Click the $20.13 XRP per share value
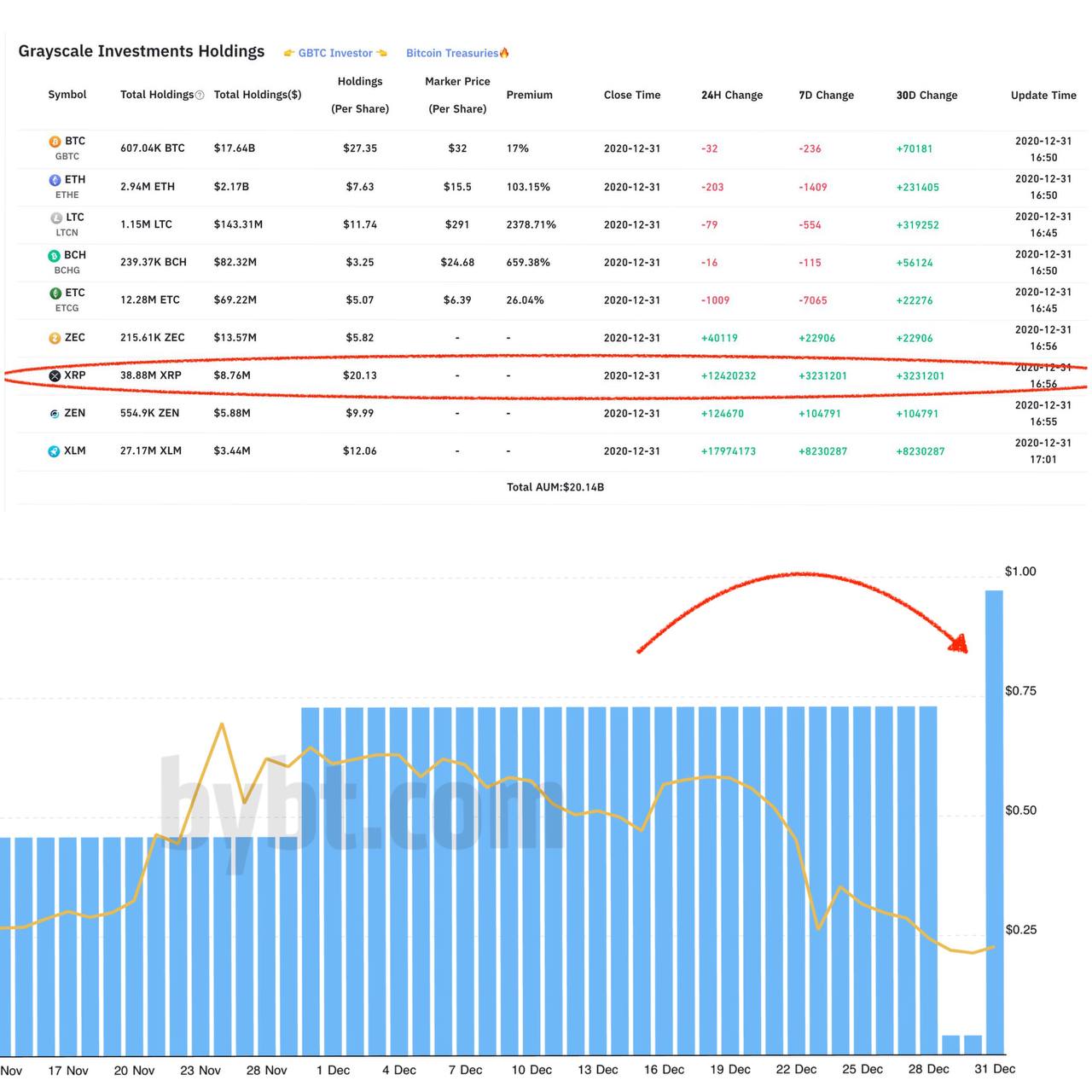Image resolution: width=1092 pixels, height=1092 pixels. click(360, 375)
